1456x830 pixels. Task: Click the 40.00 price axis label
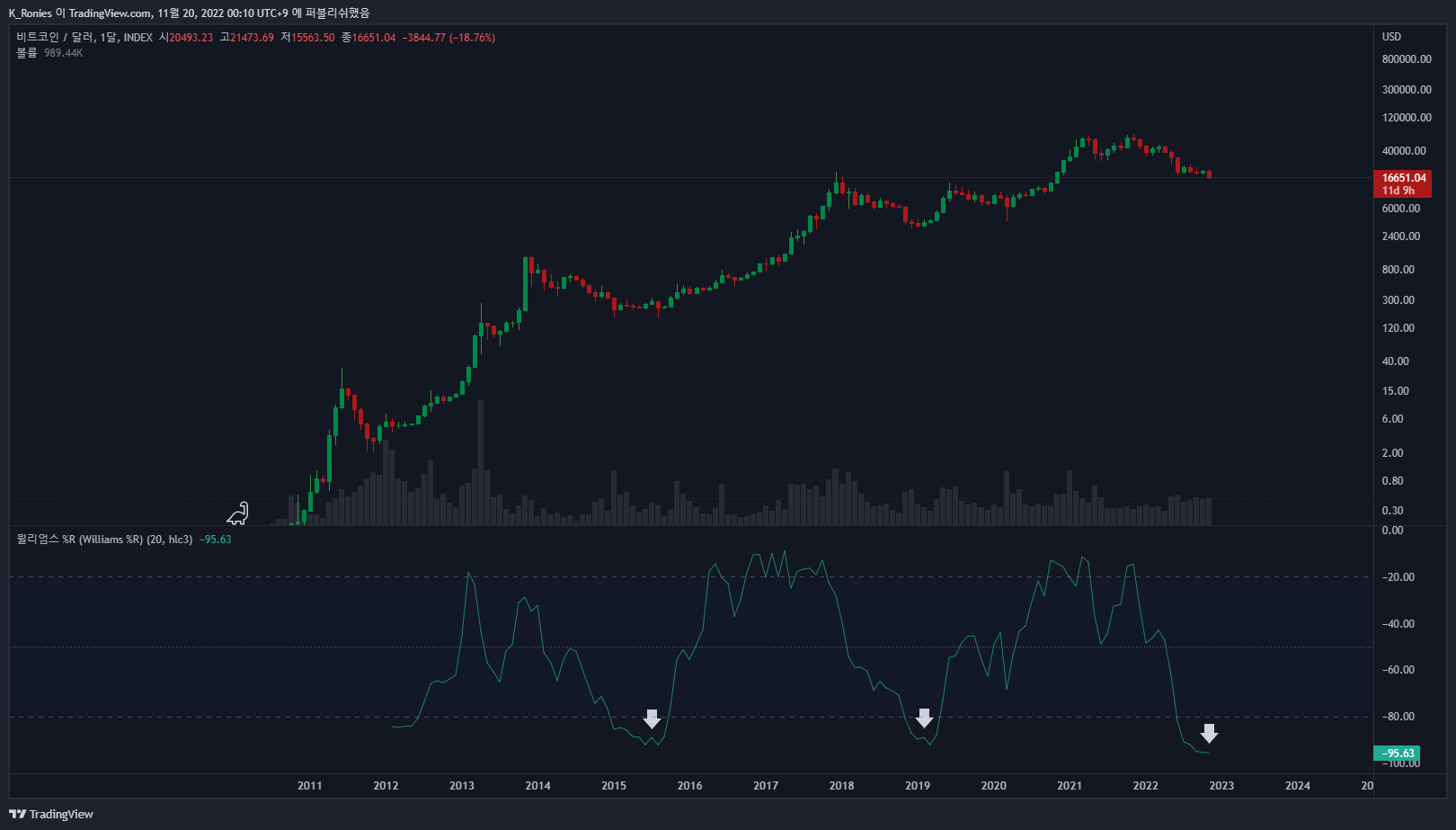pyautogui.click(x=1396, y=361)
